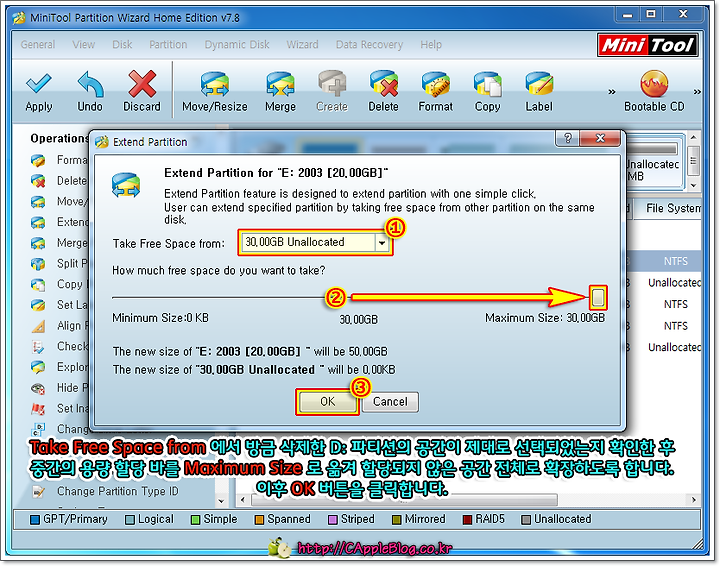The image size is (720, 566).
Task: Click the Delete partition toolbar icon
Action: click(x=383, y=84)
